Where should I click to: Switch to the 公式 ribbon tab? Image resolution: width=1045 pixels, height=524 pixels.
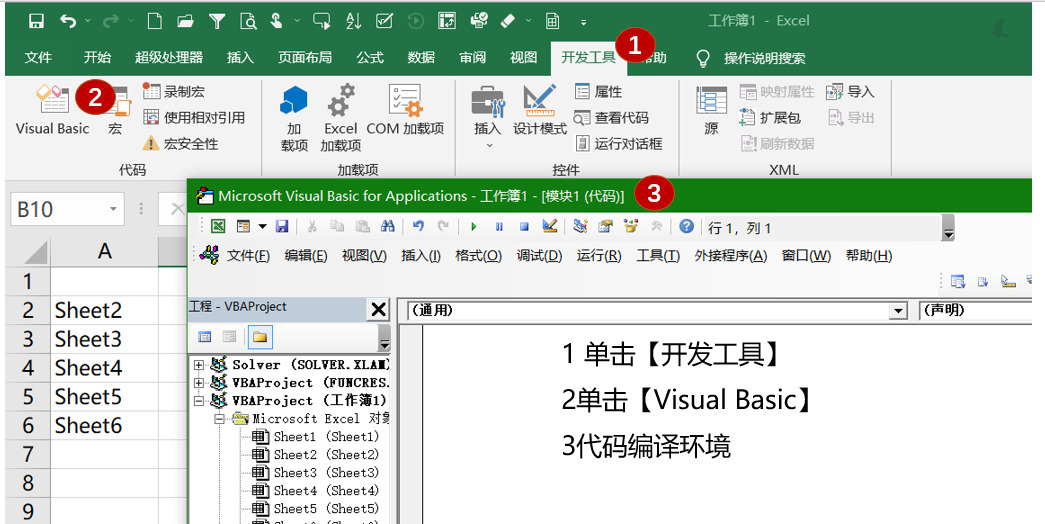370,58
